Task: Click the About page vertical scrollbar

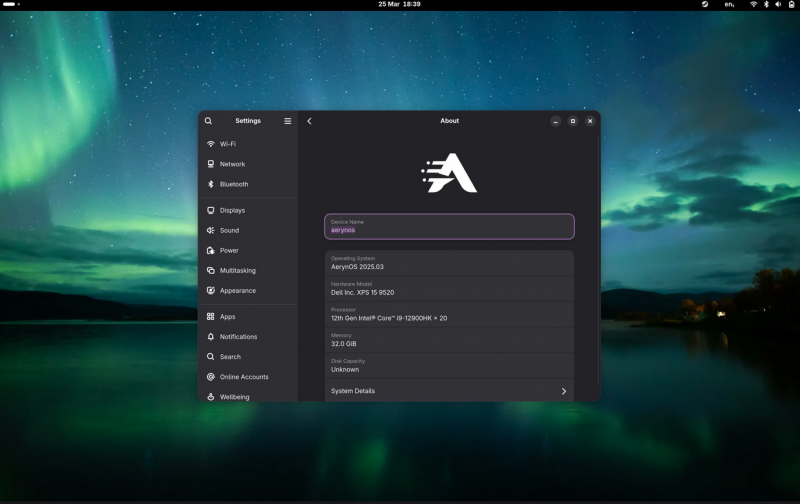Action: [x=598, y=260]
